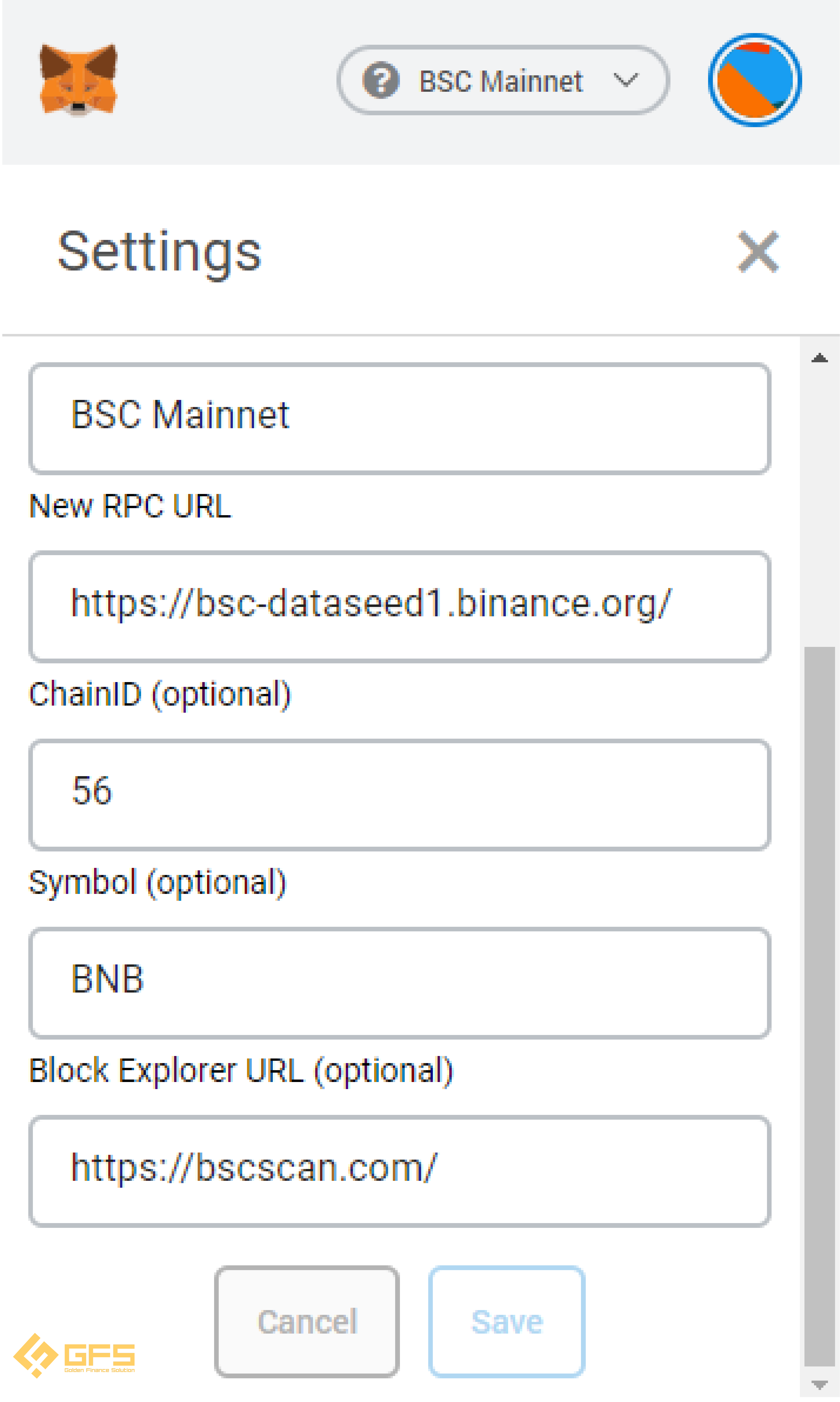Click the network question mark icon
The width and height of the screenshot is (840, 1402).
[x=381, y=80]
